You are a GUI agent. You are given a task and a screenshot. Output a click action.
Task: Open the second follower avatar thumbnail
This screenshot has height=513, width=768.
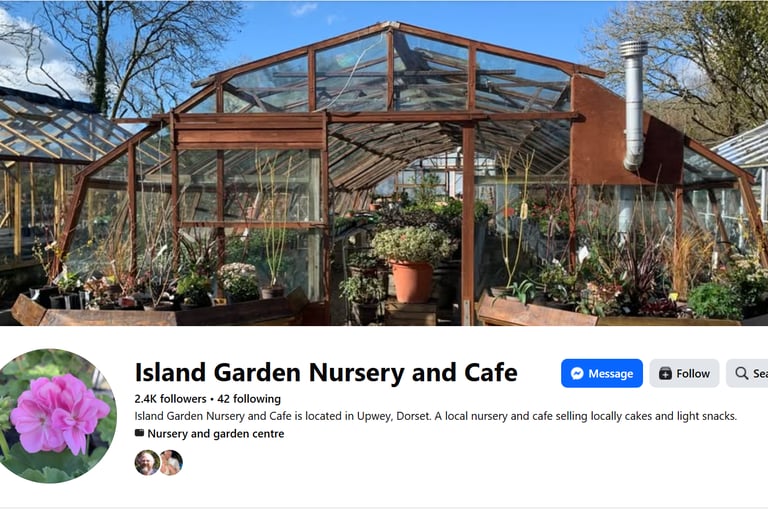point(170,463)
